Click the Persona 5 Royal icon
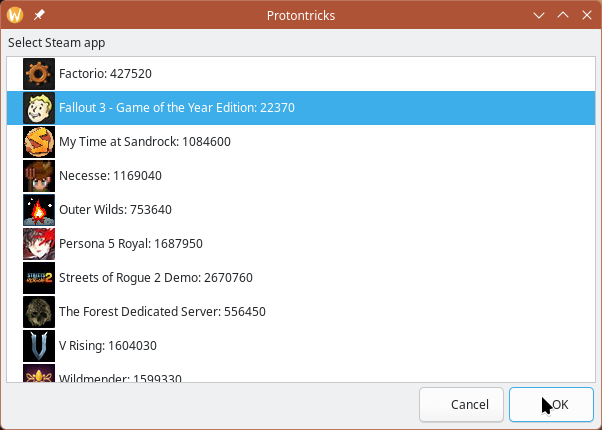 coord(39,244)
